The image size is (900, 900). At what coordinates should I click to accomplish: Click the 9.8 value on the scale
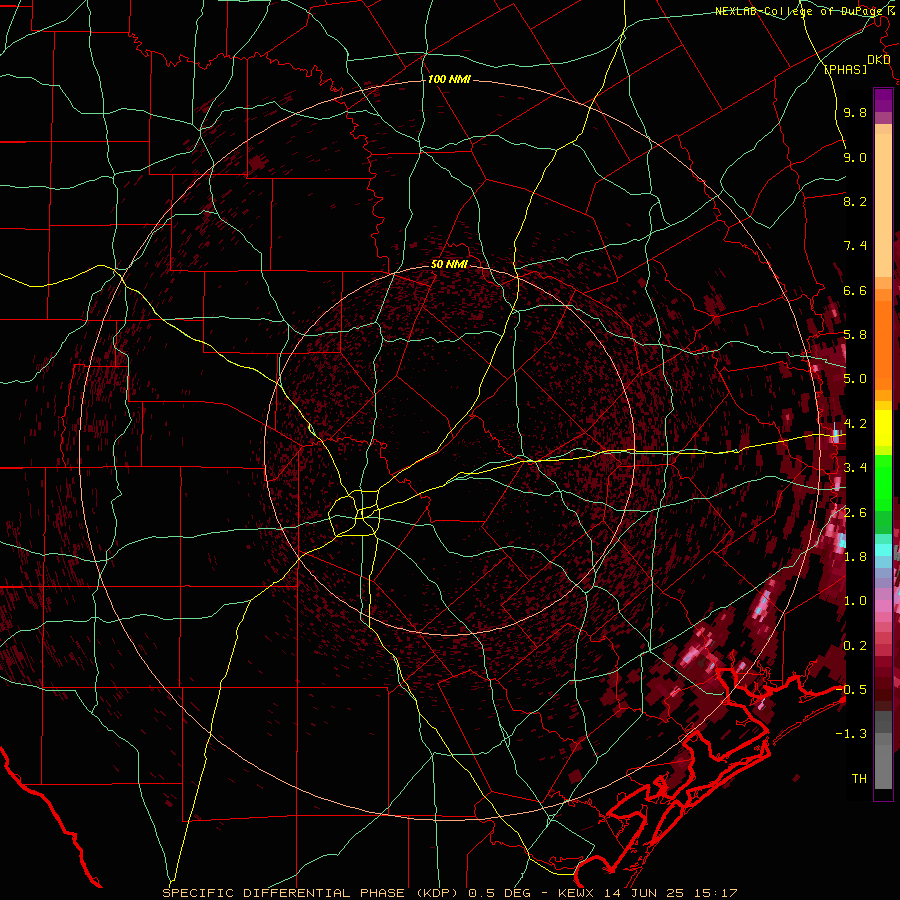point(855,112)
